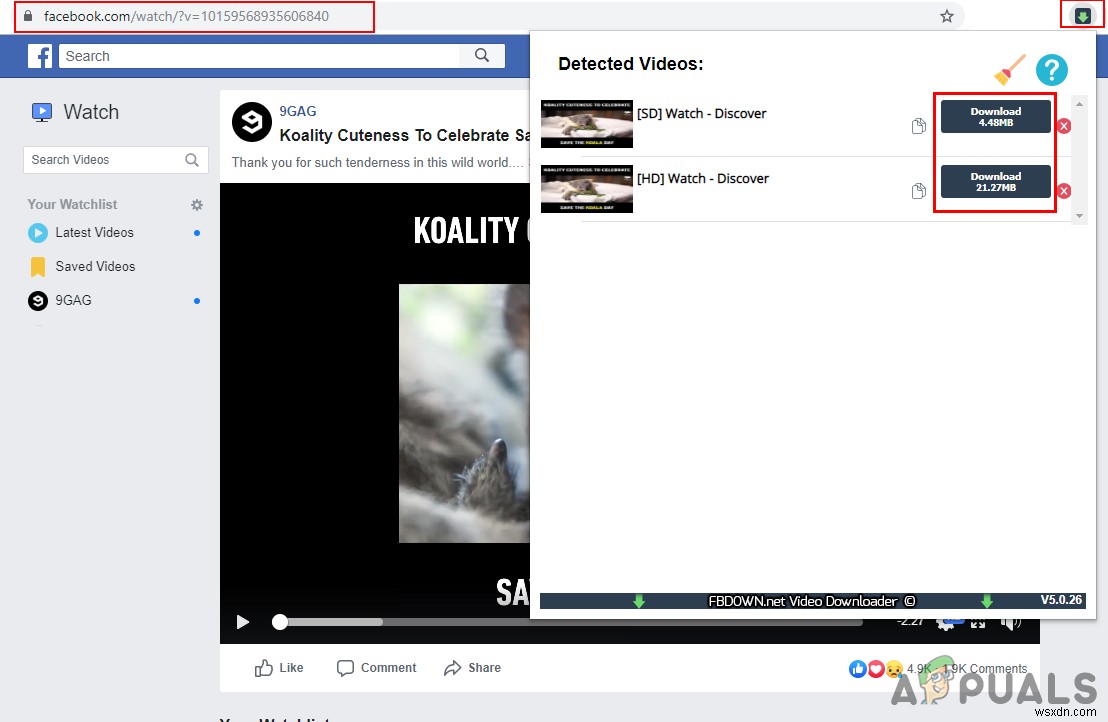Open the FBDOWN Video Downloader extension toolbar icon
The image size is (1108, 722).
pyautogui.click(x=1081, y=15)
